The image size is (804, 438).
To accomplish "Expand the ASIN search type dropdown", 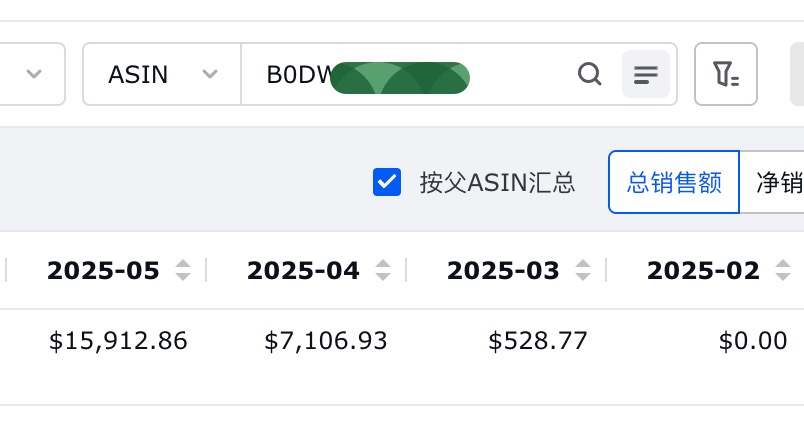I will tap(162, 74).
